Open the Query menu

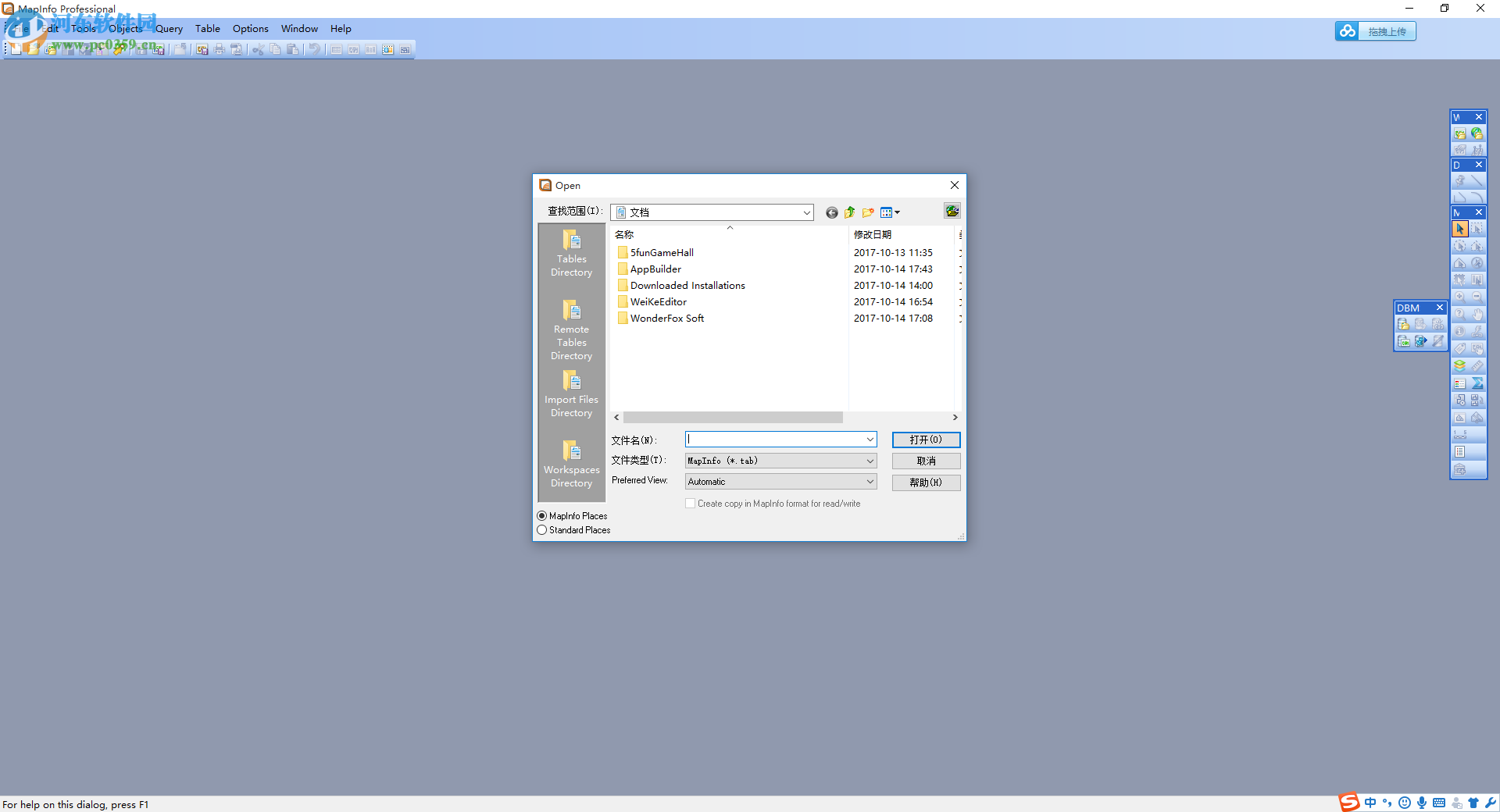point(169,28)
